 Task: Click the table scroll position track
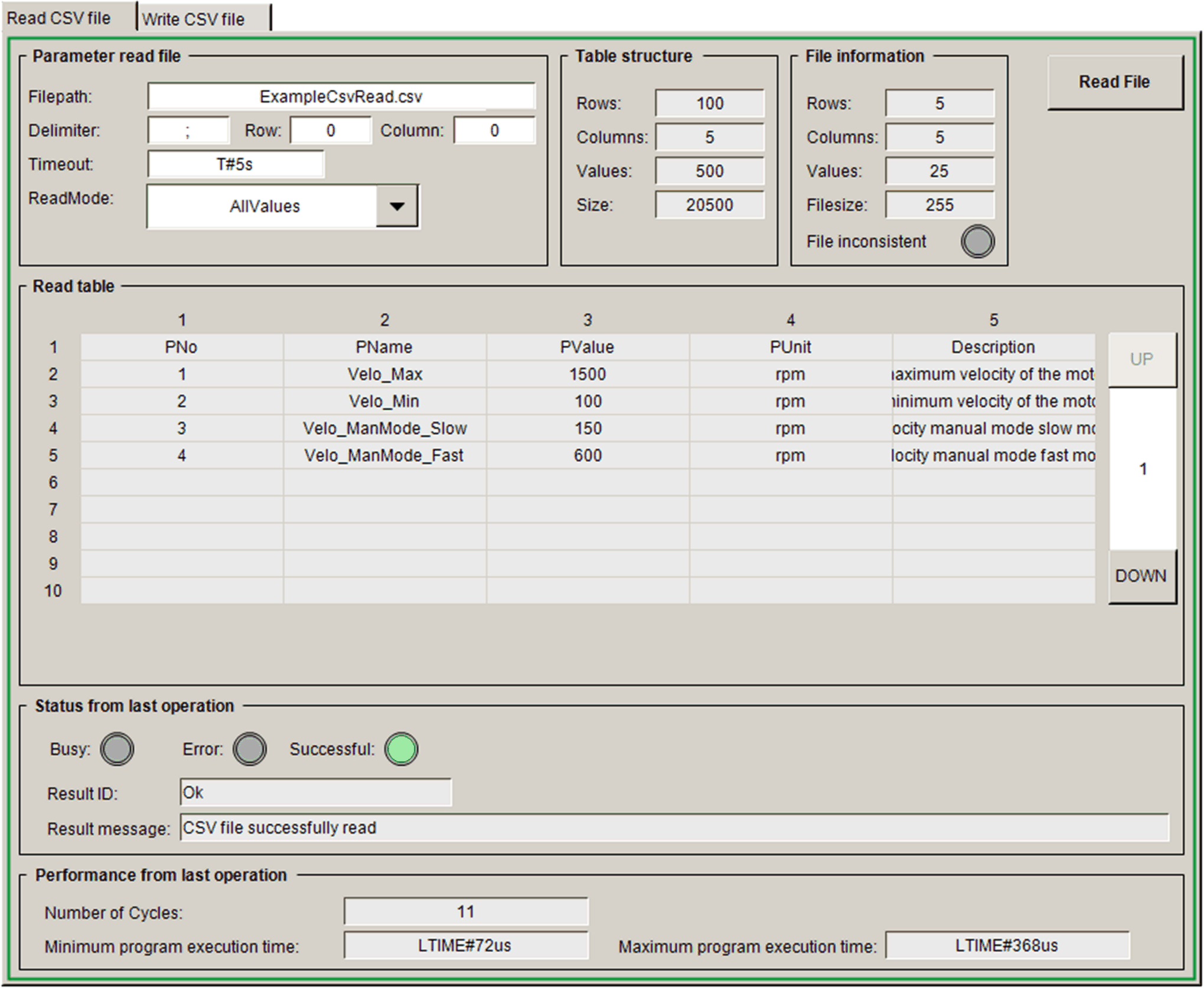pyautogui.click(x=1142, y=468)
